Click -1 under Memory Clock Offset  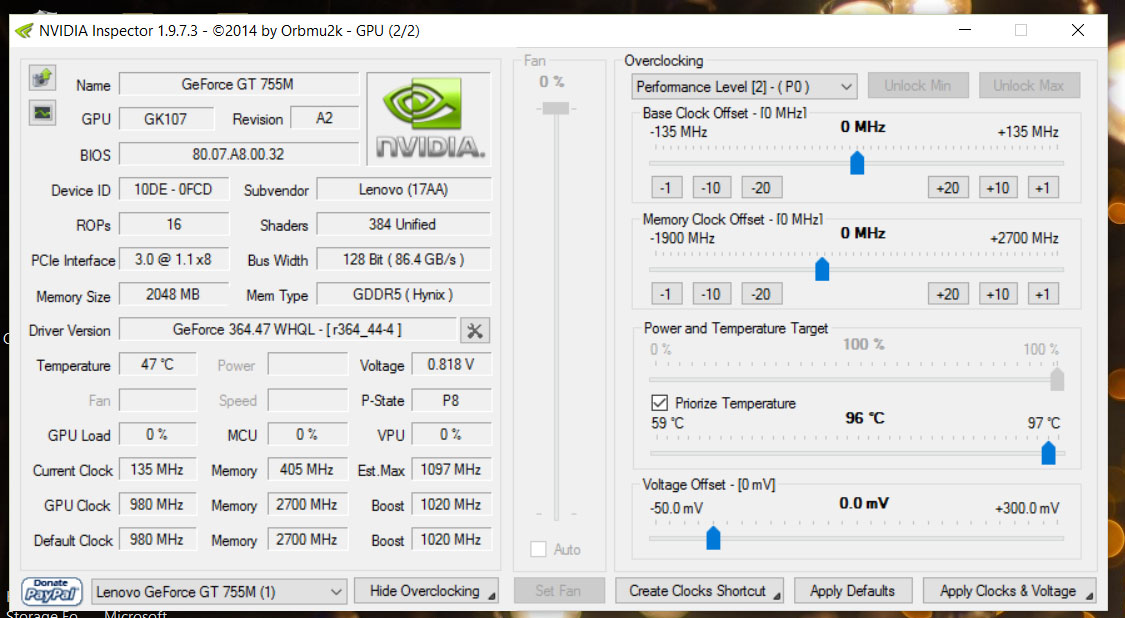pos(665,294)
